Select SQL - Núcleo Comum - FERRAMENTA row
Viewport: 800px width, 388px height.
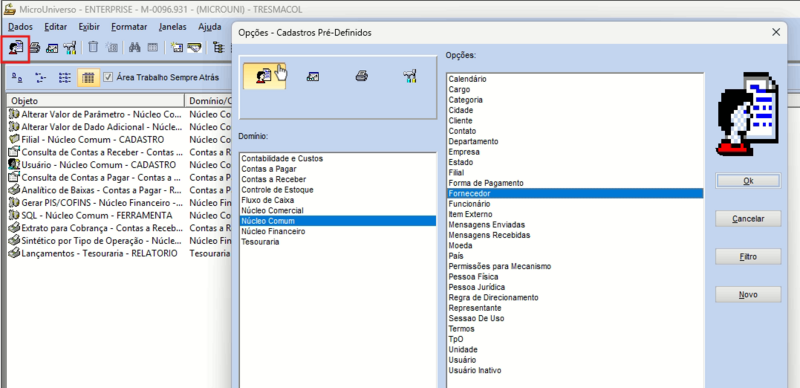(119, 215)
